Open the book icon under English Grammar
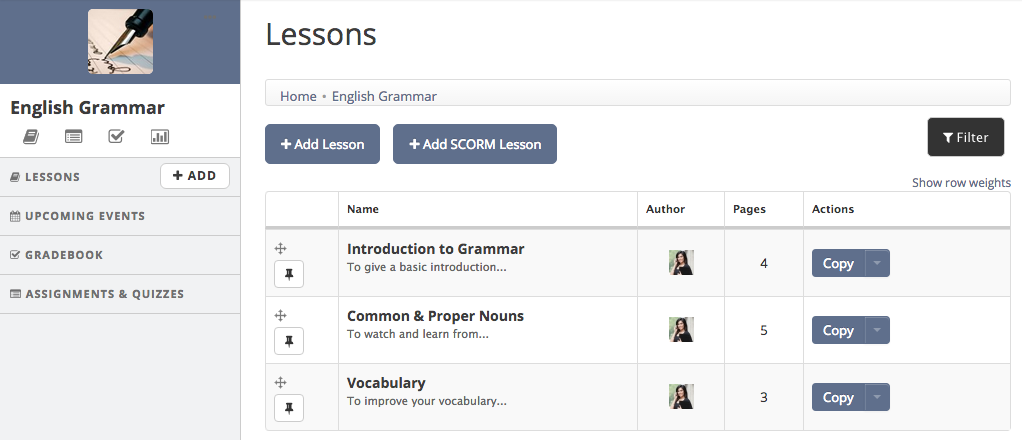The height and width of the screenshot is (440, 1022). coord(31,136)
